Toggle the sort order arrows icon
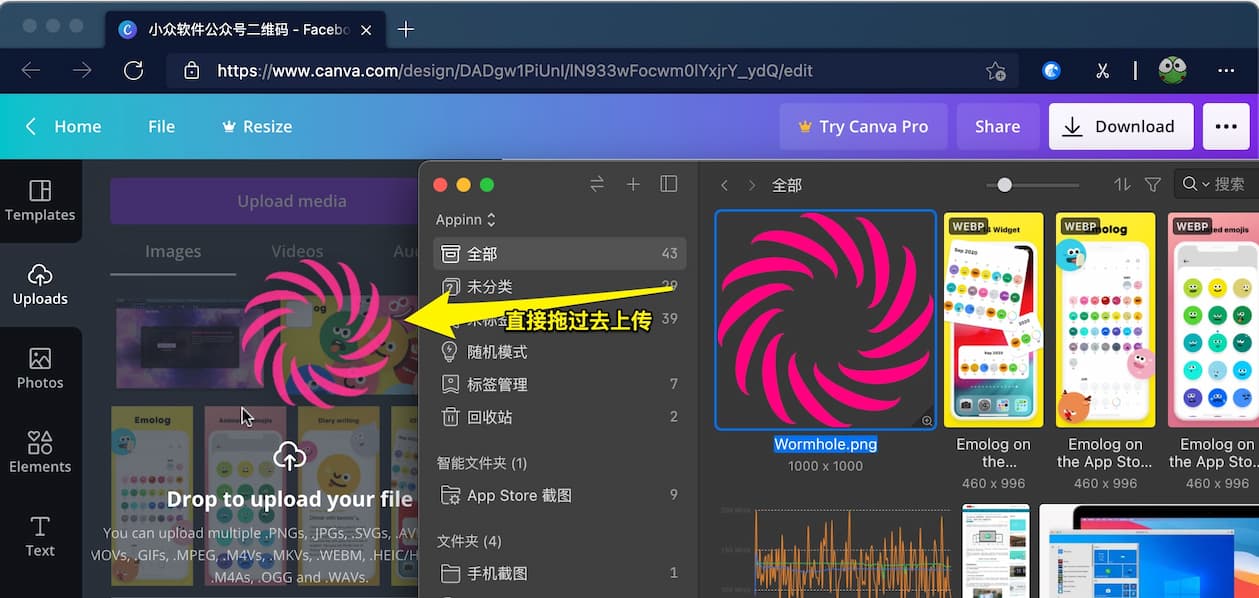This screenshot has height=598, width=1259. tap(1122, 184)
